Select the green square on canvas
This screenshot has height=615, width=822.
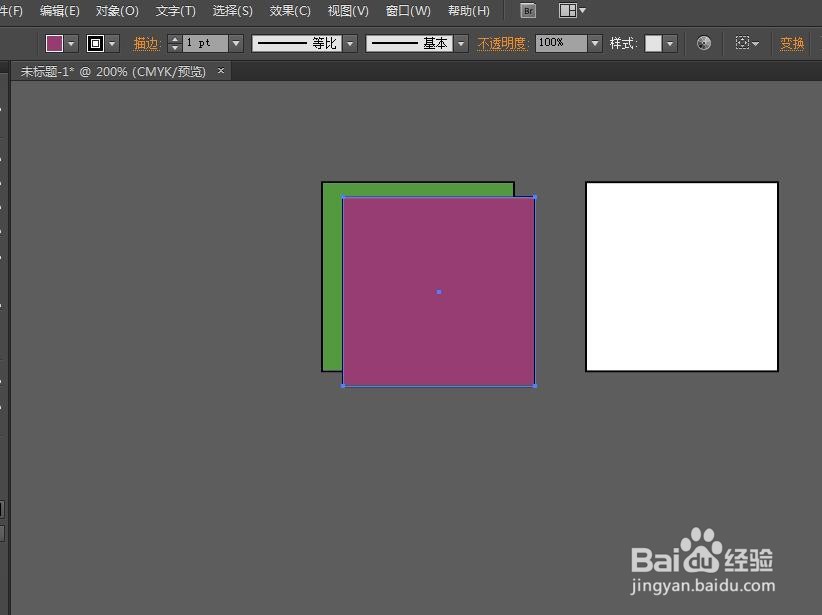click(332, 283)
